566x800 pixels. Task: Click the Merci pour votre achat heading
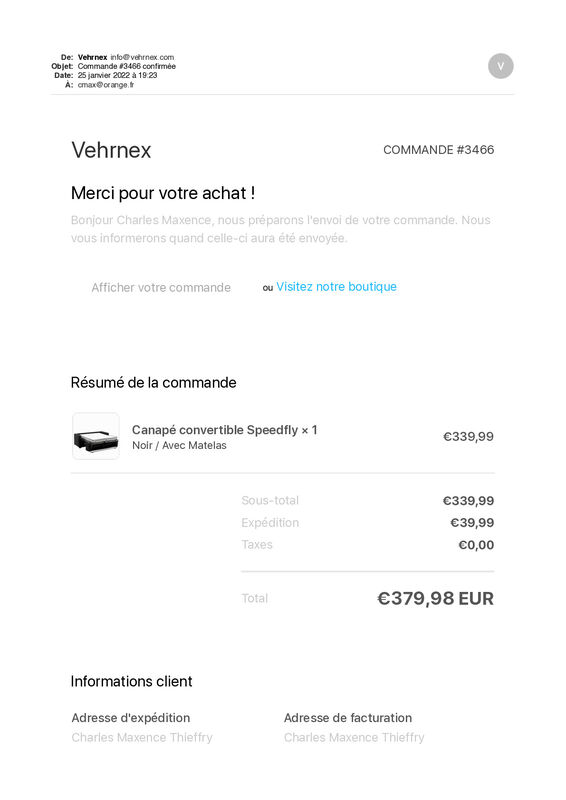tap(163, 193)
